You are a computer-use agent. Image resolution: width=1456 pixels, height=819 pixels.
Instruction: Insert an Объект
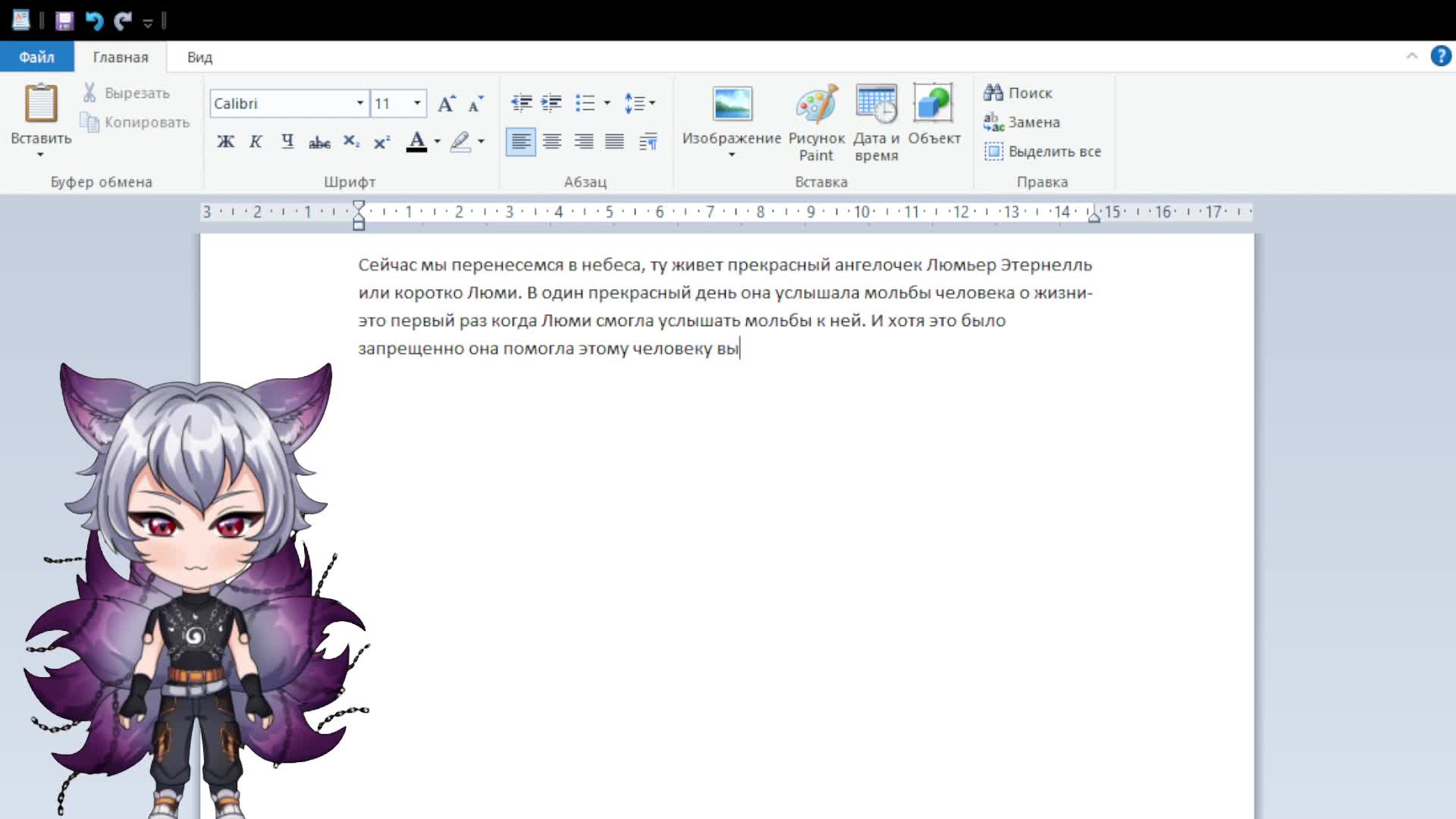[934, 115]
